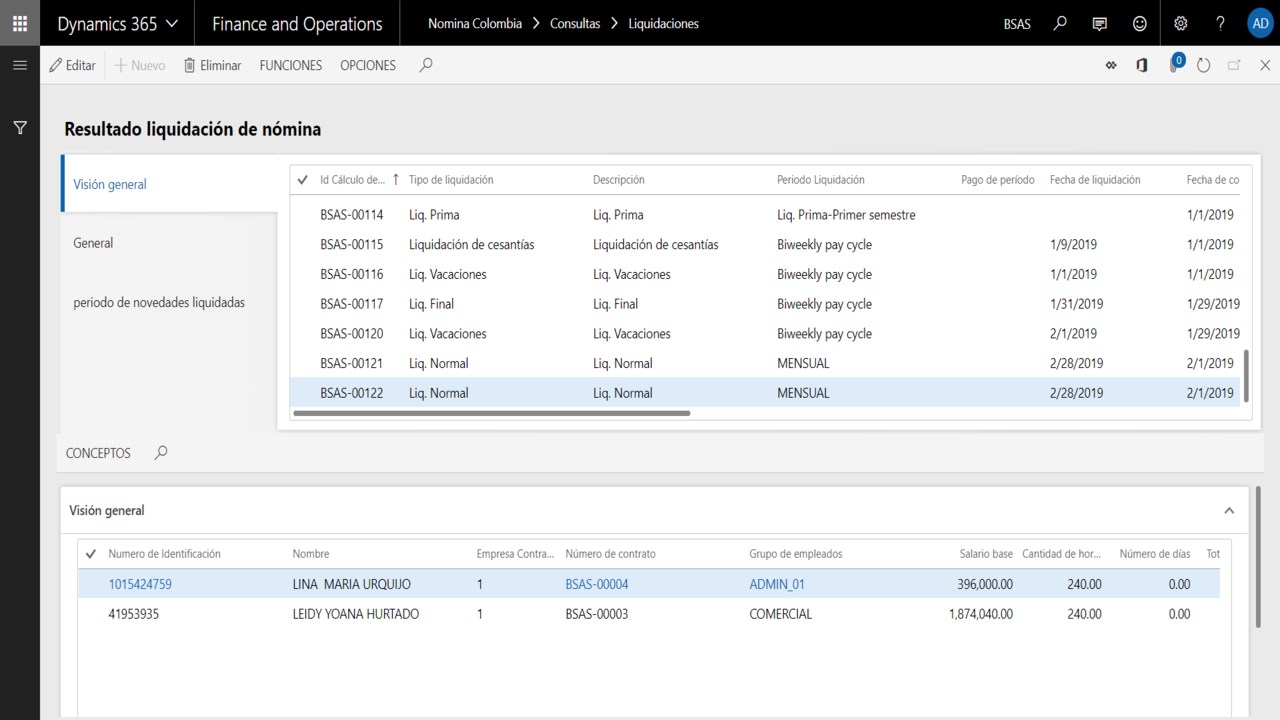Screen dimensions: 1280x720
Task: Open the app launcher waffle icon
Action: tap(20, 23)
